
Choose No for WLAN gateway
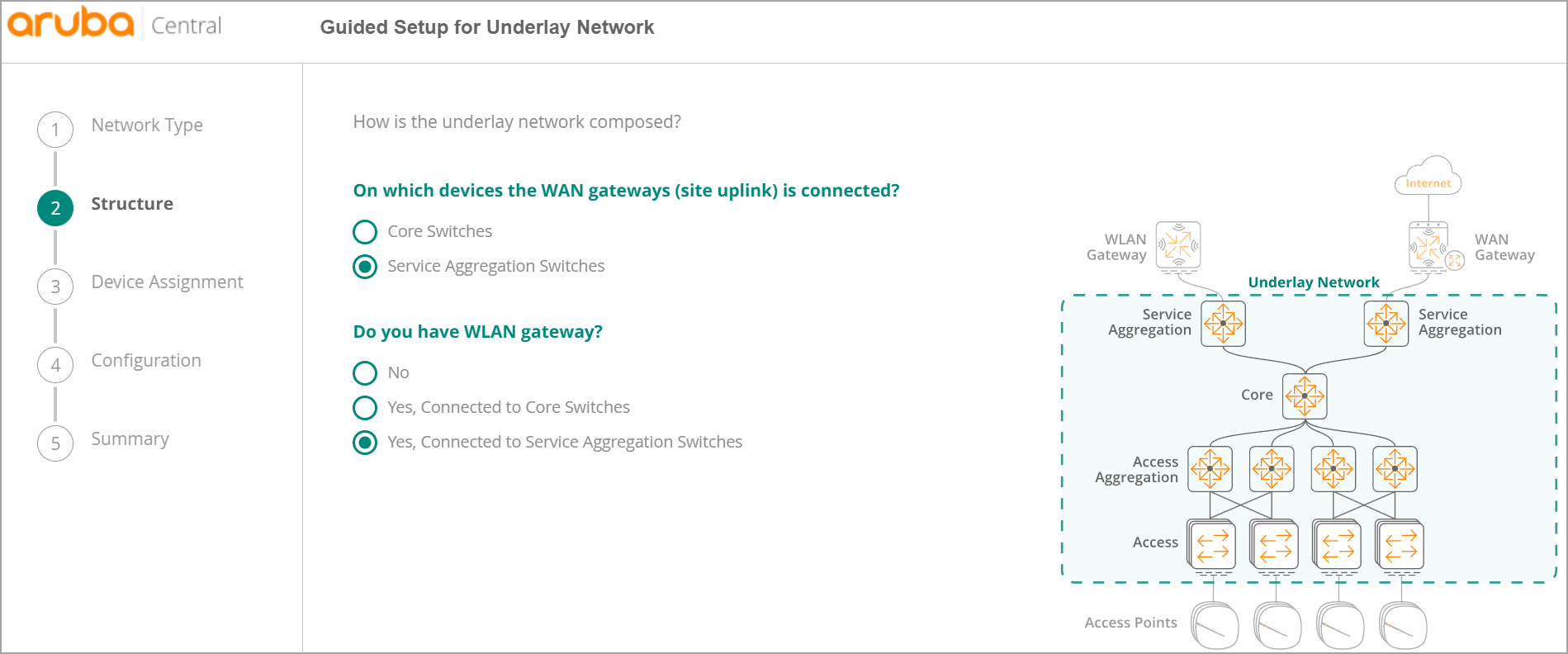point(365,373)
